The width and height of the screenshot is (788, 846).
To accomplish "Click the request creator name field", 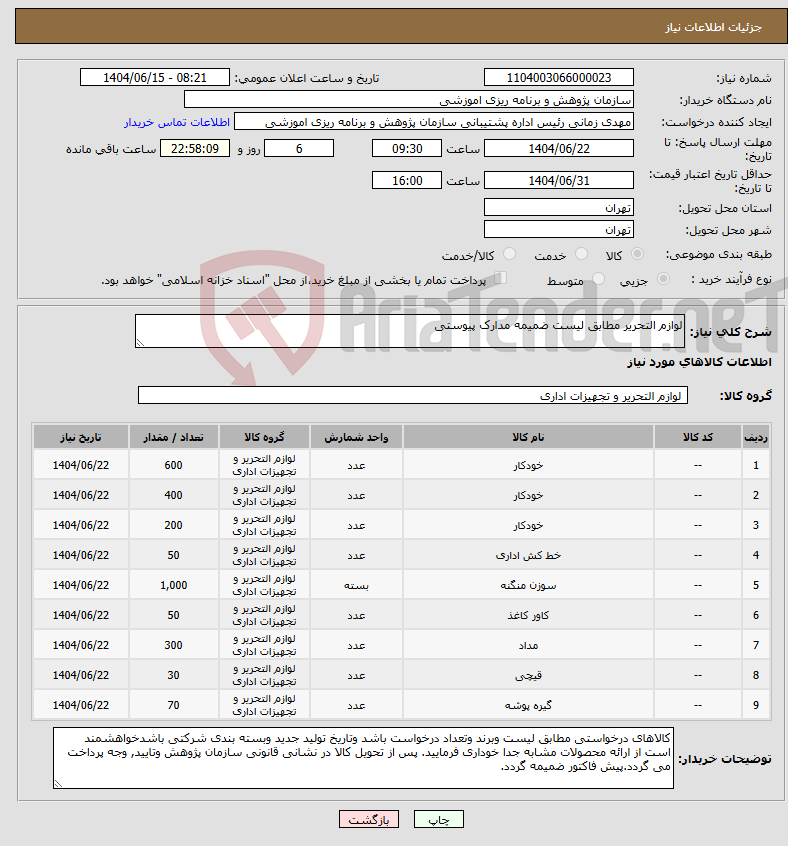I will coord(434,122).
